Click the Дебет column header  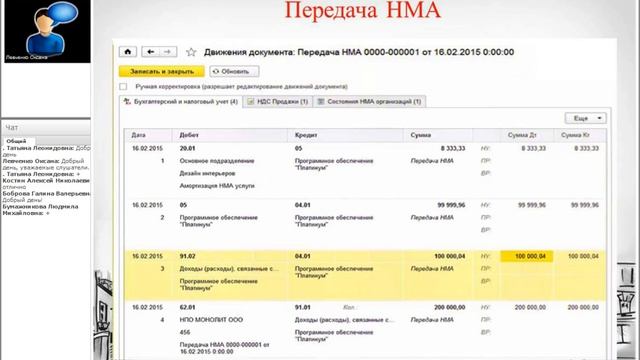point(230,135)
